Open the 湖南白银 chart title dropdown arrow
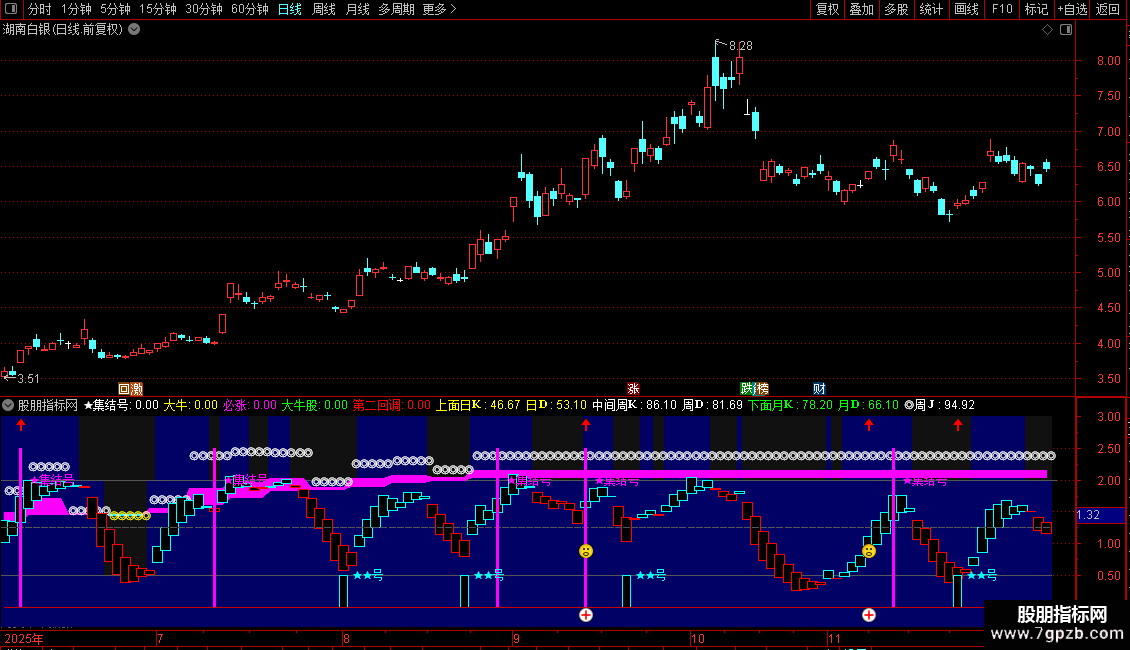 coord(134,29)
